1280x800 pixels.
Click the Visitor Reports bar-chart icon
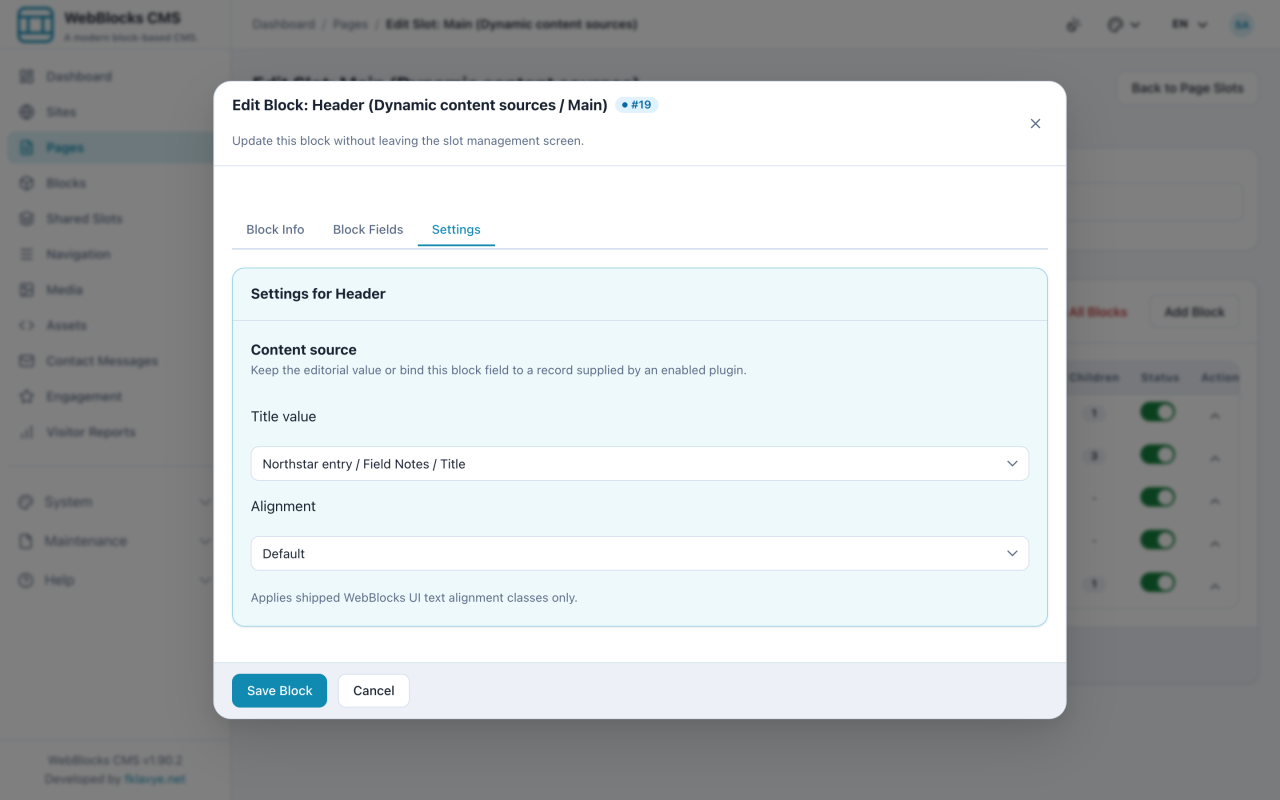(27, 432)
